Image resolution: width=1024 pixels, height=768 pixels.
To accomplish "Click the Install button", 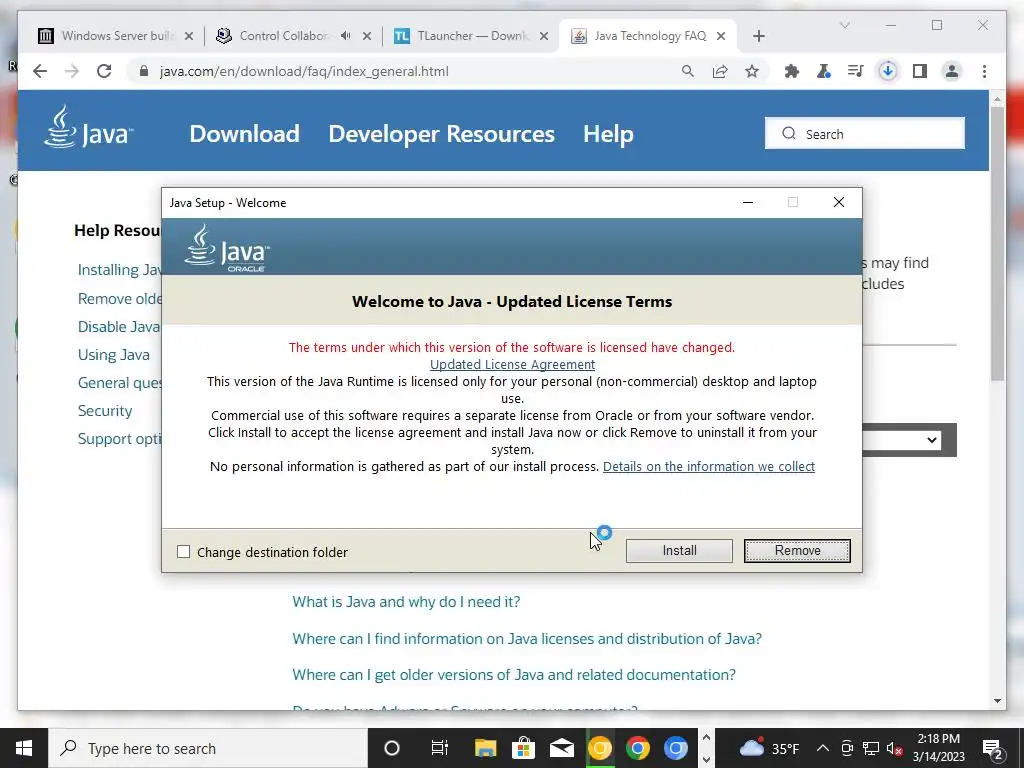I will (679, 551).
